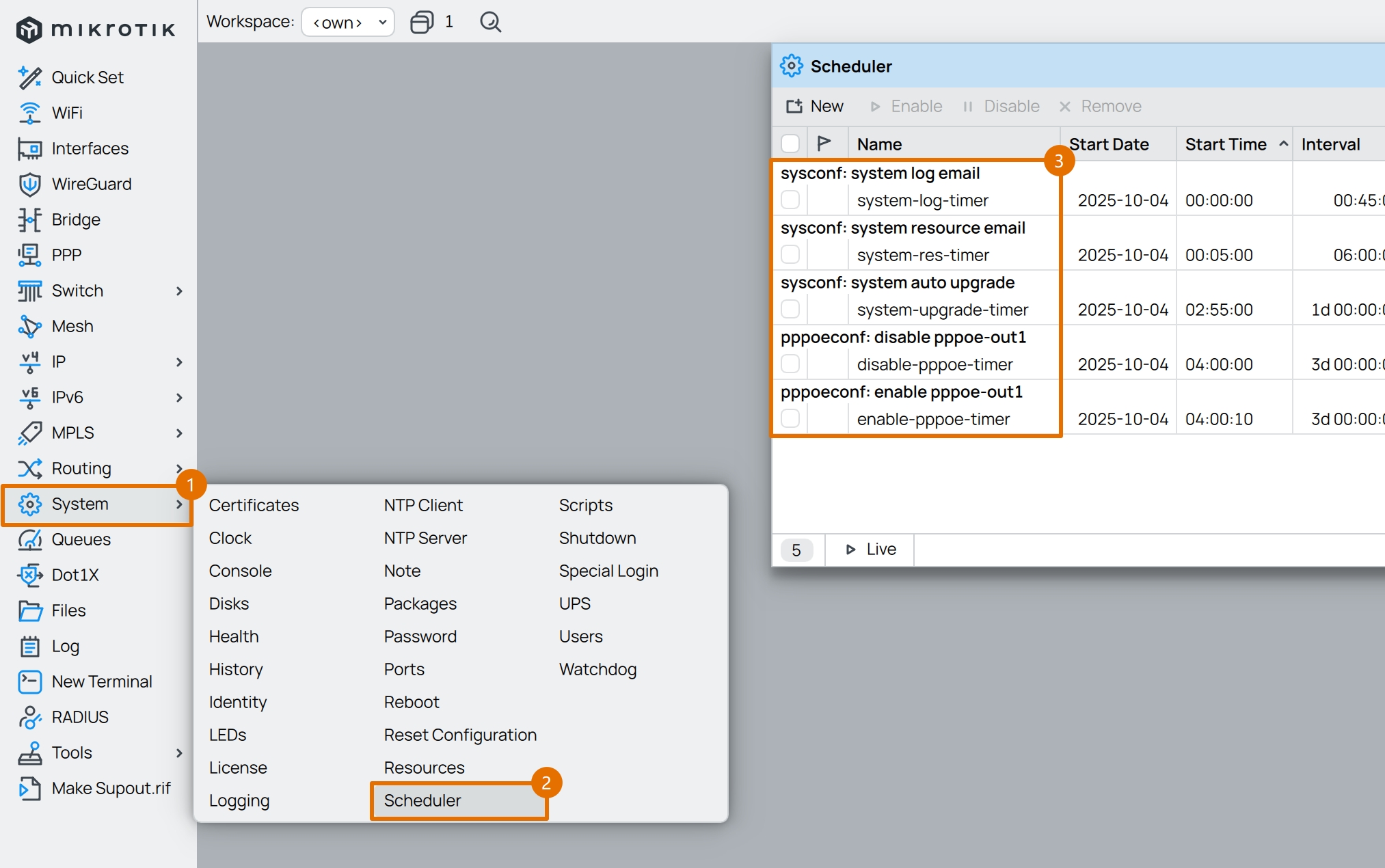Check the enable-pppoe-timer row checkbox

[x=790, y=418]
